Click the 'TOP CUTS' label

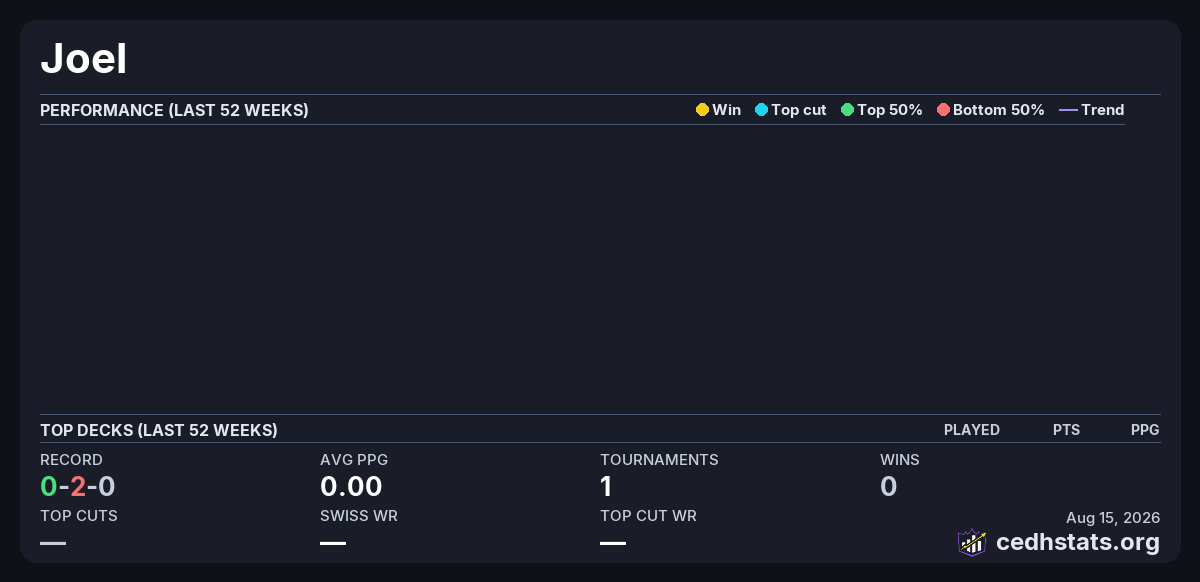[x=79, y=516]
